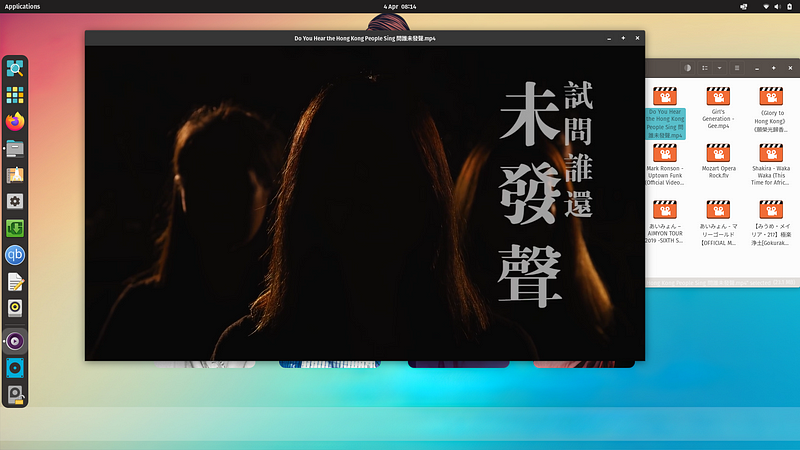Open the Applications menu in top panel

coord(22,7)
